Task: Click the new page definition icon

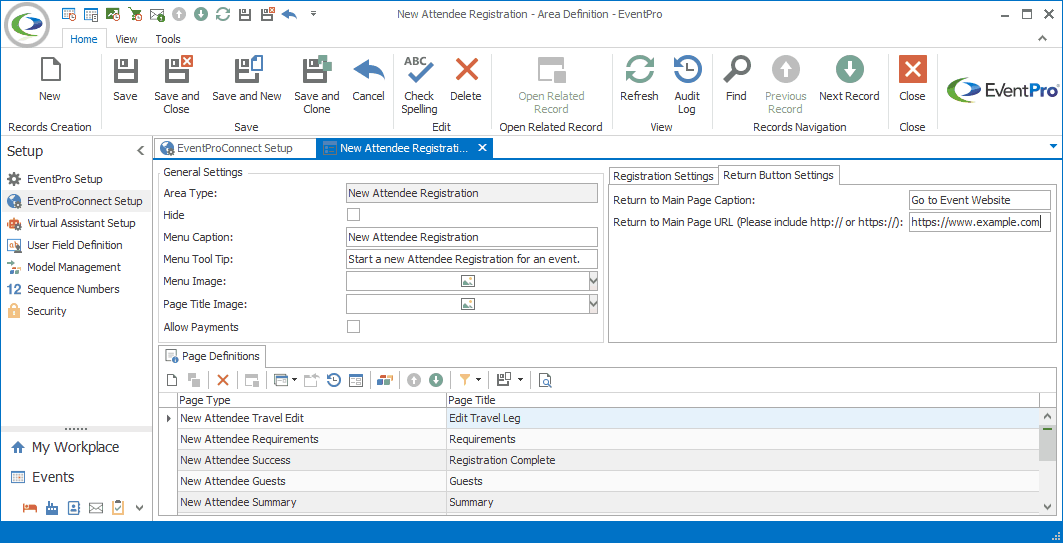Action: [172, 380]
